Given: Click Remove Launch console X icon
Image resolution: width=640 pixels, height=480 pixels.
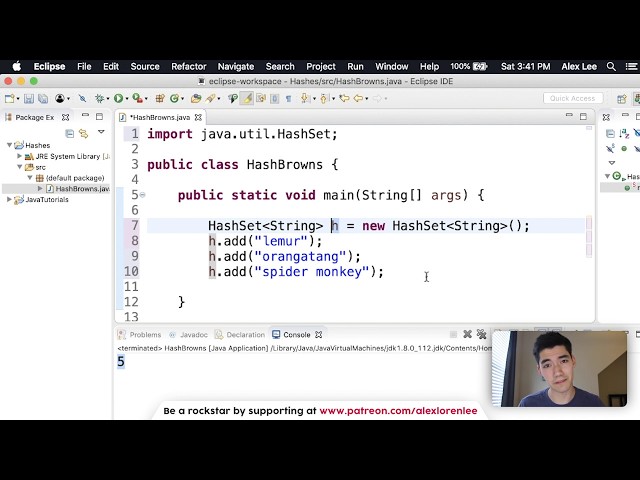Looking at the screenshot, I should 467,334.
